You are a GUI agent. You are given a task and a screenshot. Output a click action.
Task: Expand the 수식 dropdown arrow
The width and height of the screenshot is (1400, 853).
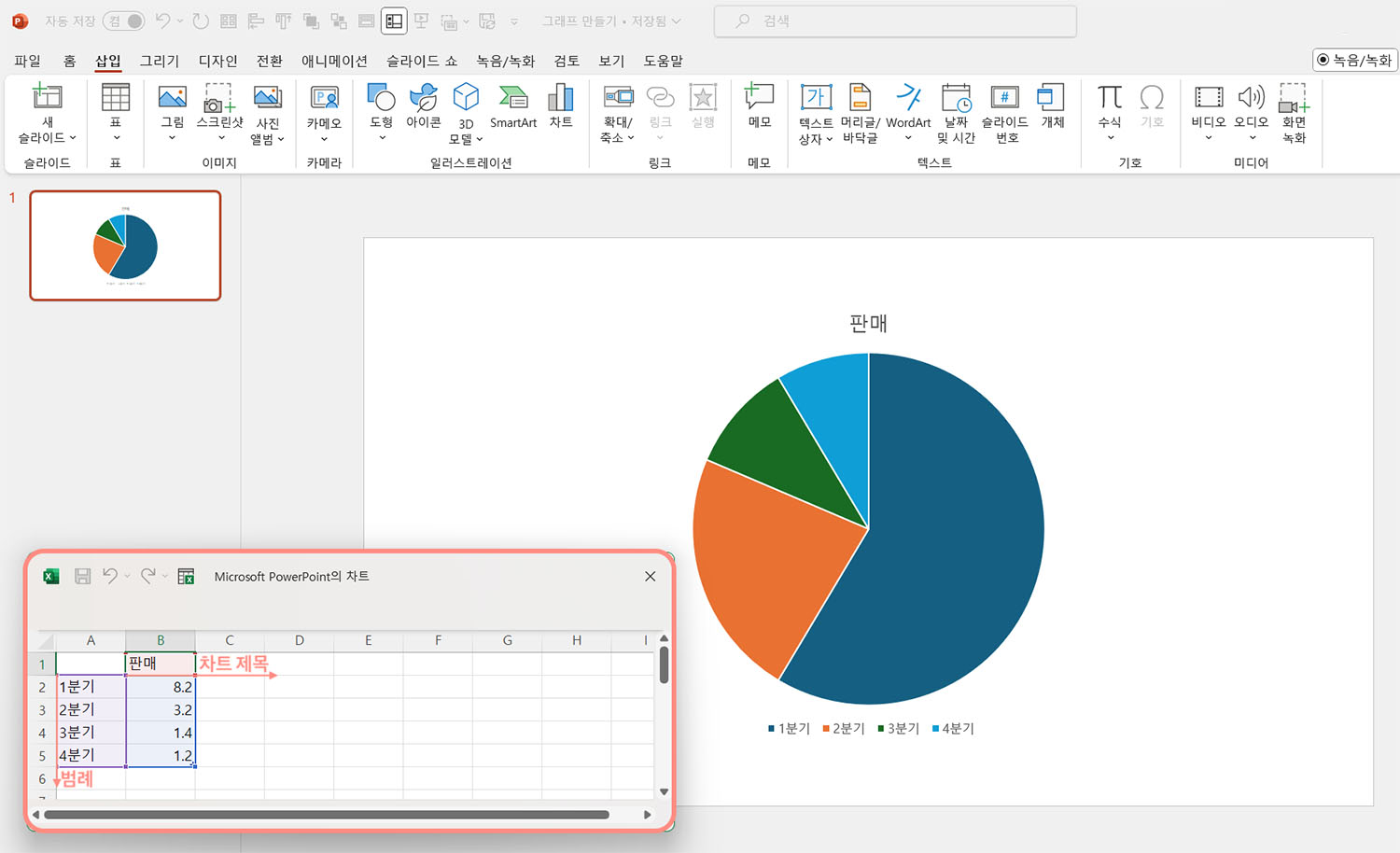click(1111, 138)
